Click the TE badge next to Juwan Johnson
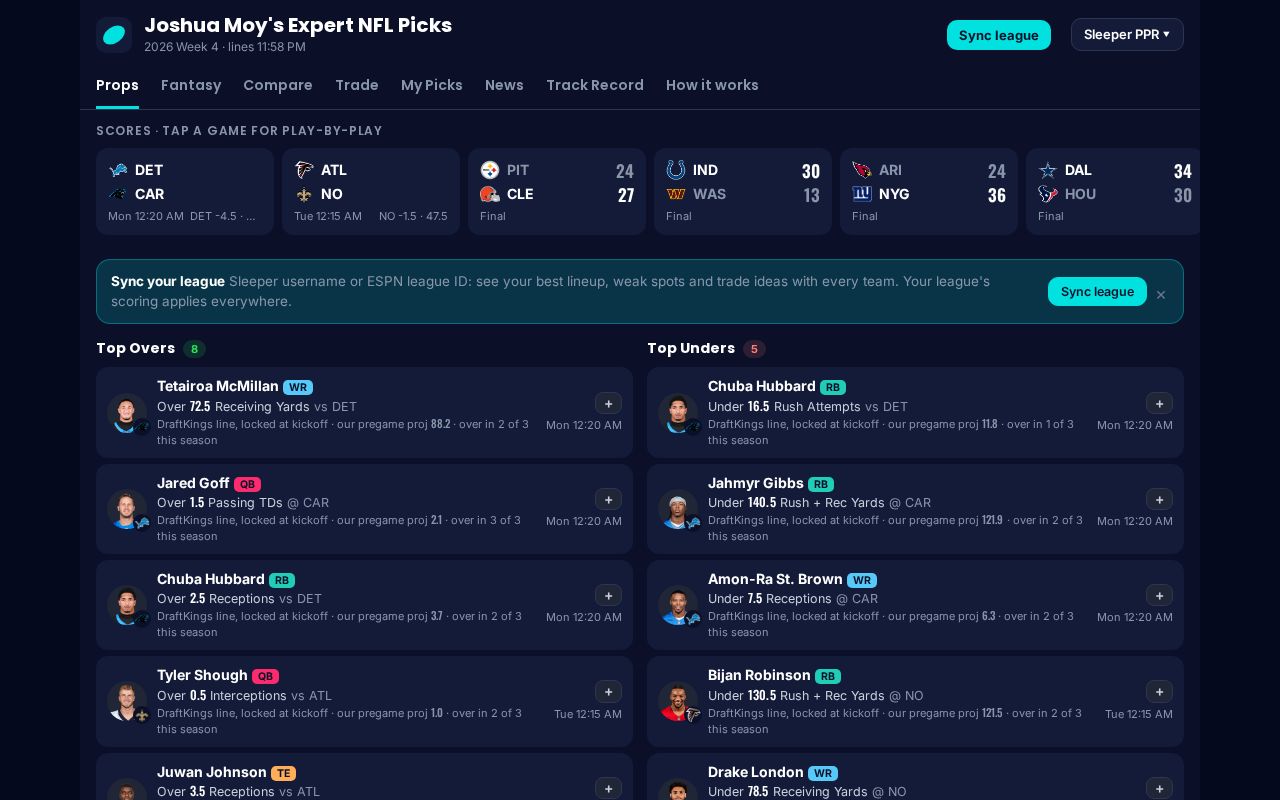The height and width of the screenshot is (800, 1280). tap(283, 773)
